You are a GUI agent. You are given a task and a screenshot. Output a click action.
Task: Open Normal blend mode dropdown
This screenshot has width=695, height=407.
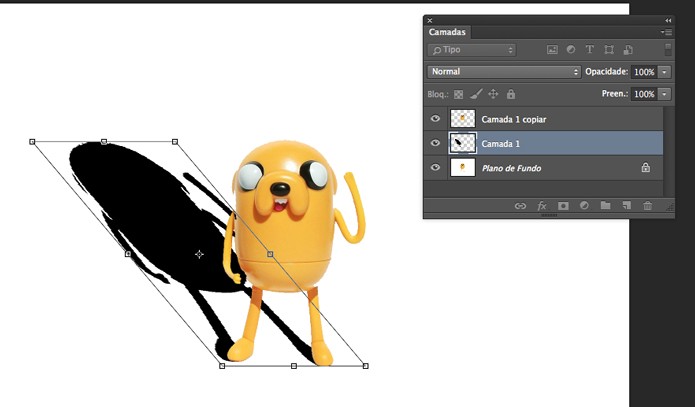(504, 72)
